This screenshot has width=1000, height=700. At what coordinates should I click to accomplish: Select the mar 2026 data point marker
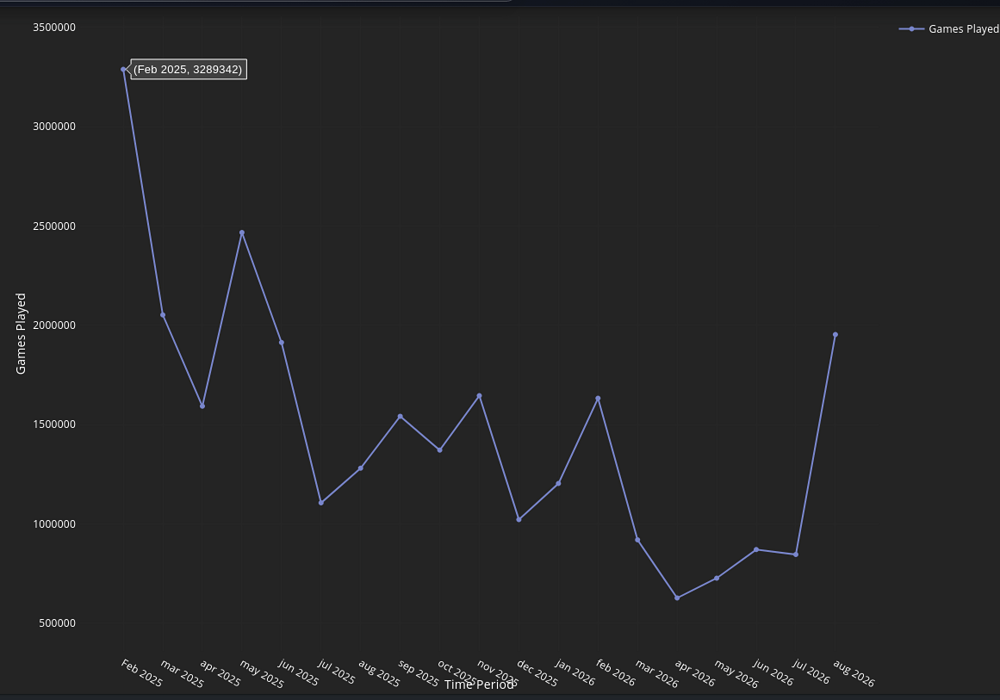pos(637,540)
